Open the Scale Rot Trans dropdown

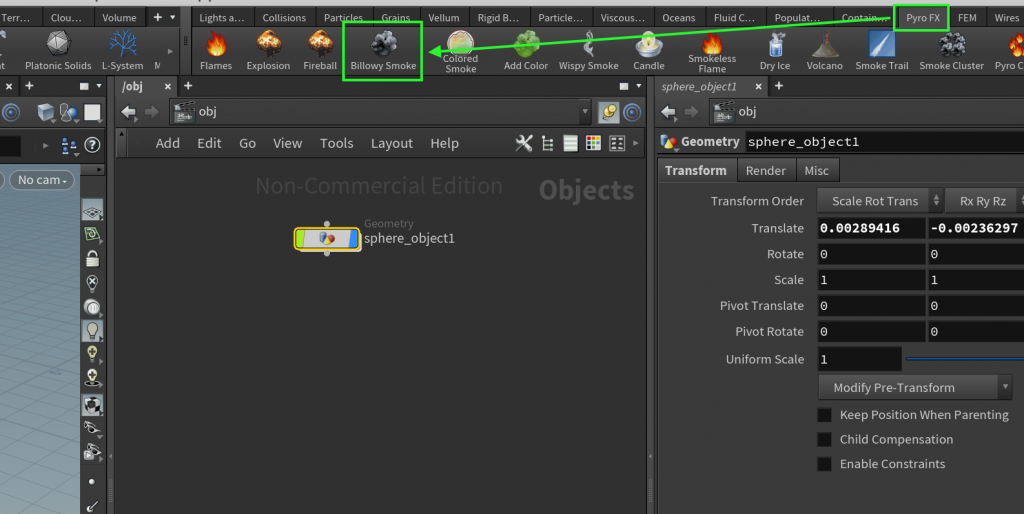pos(880,201)
